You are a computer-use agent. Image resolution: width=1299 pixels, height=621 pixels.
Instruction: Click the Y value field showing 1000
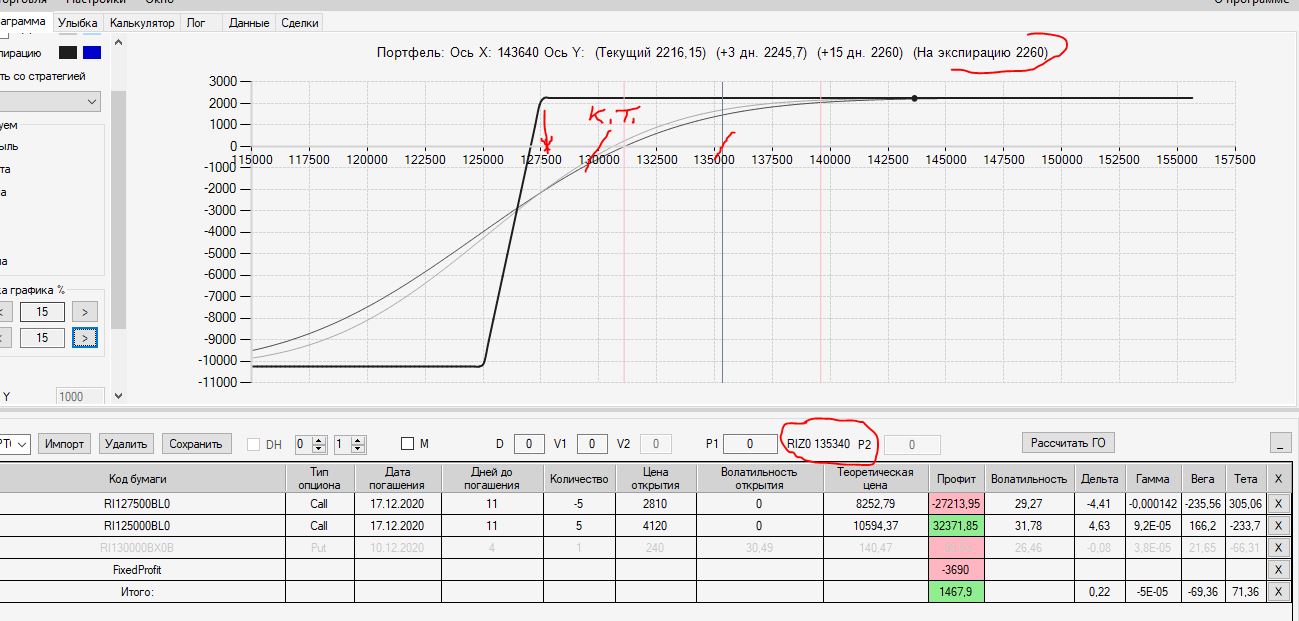pyautogui.click(x=80, y=397)
